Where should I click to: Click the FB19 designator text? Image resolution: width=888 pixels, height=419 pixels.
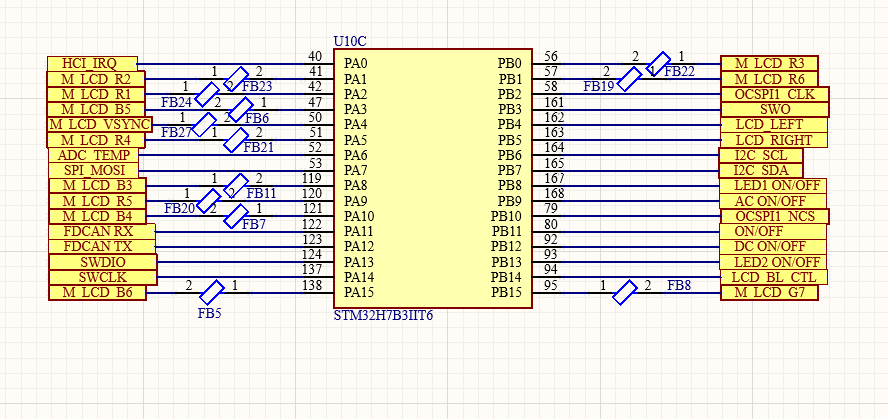(600, 87)
